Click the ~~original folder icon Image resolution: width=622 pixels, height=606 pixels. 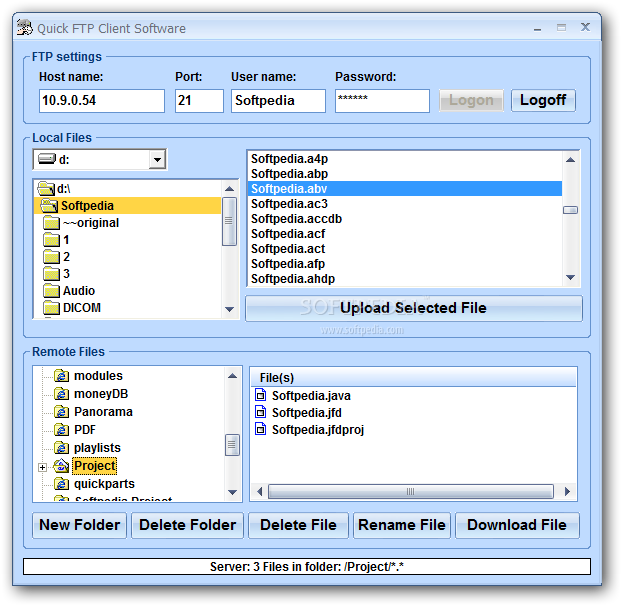tap(52, 222)
